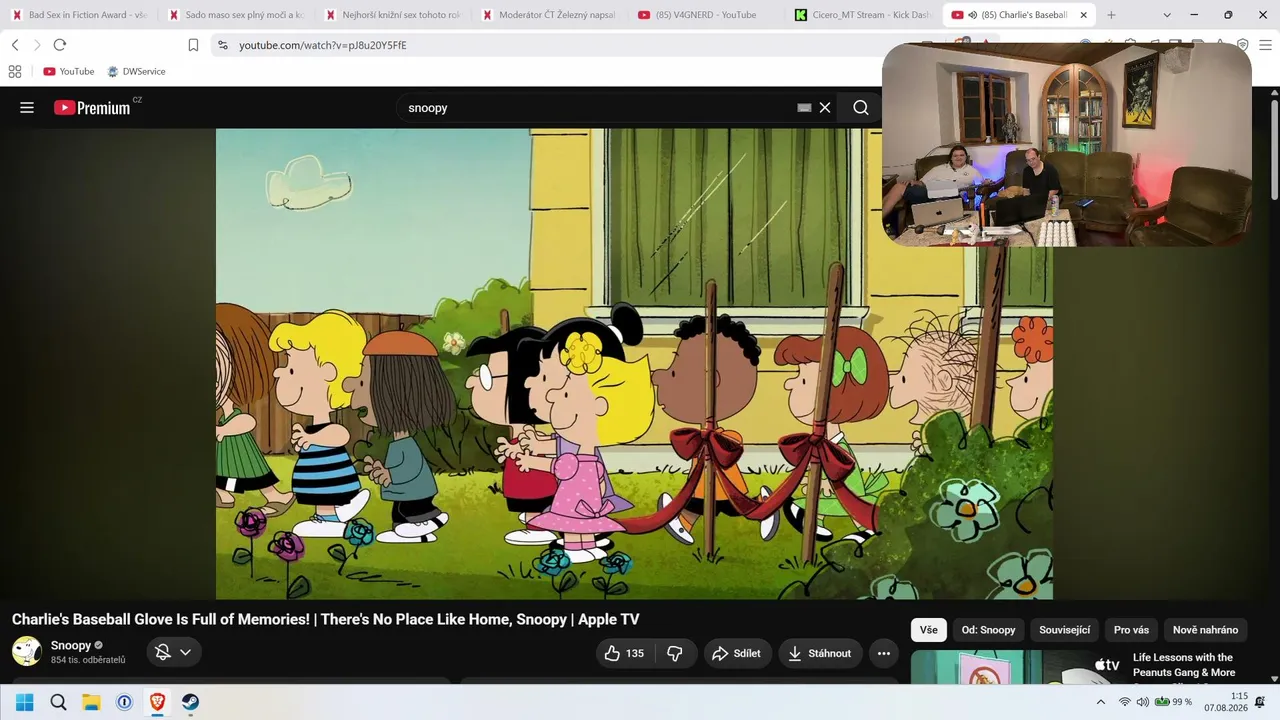This screenshot has width=1280, height=720.
Task: Share the video via Sdílet
Action: pyautogui.click(x=737, y=653)
